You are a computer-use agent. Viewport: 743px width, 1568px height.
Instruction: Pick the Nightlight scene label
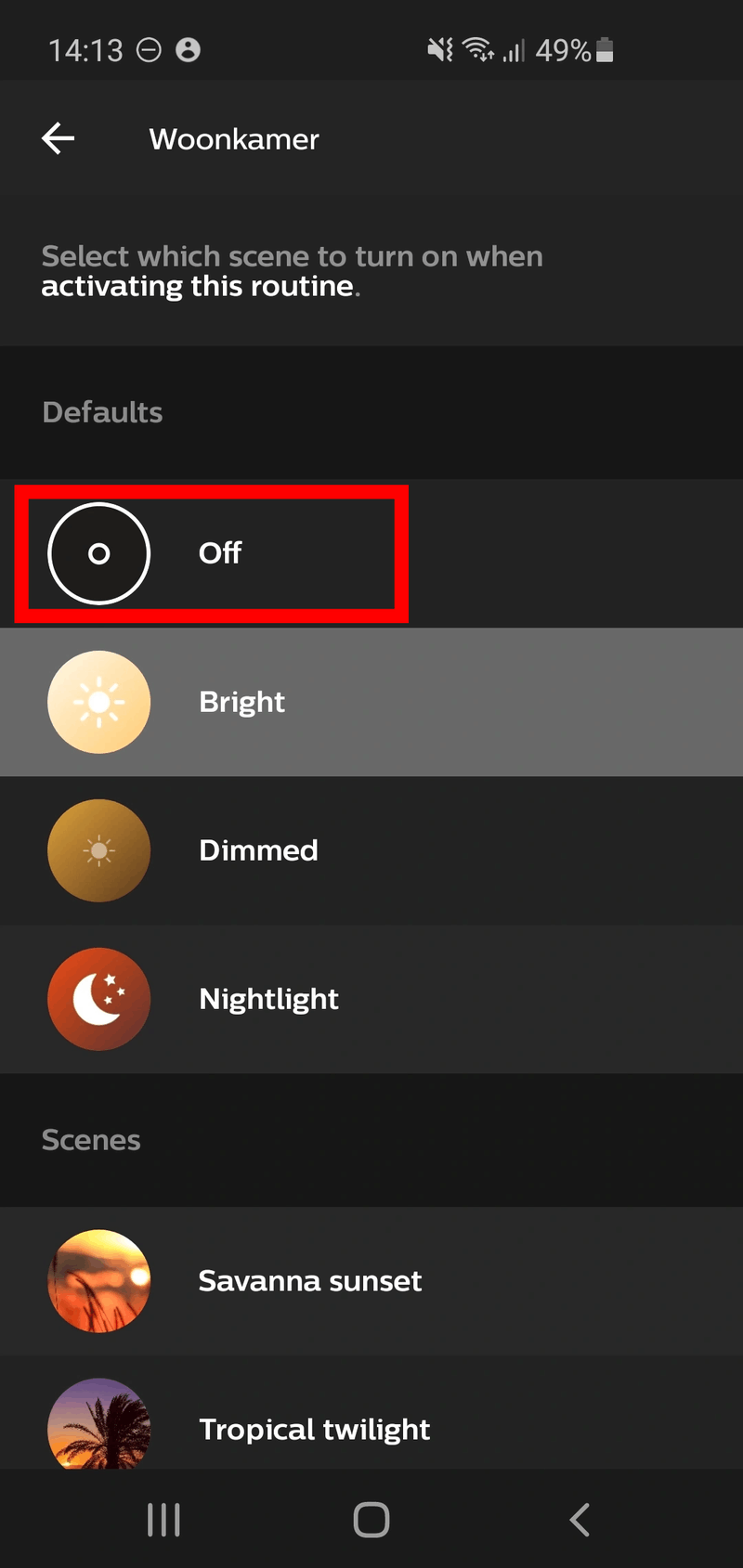(x=268, y=999)
